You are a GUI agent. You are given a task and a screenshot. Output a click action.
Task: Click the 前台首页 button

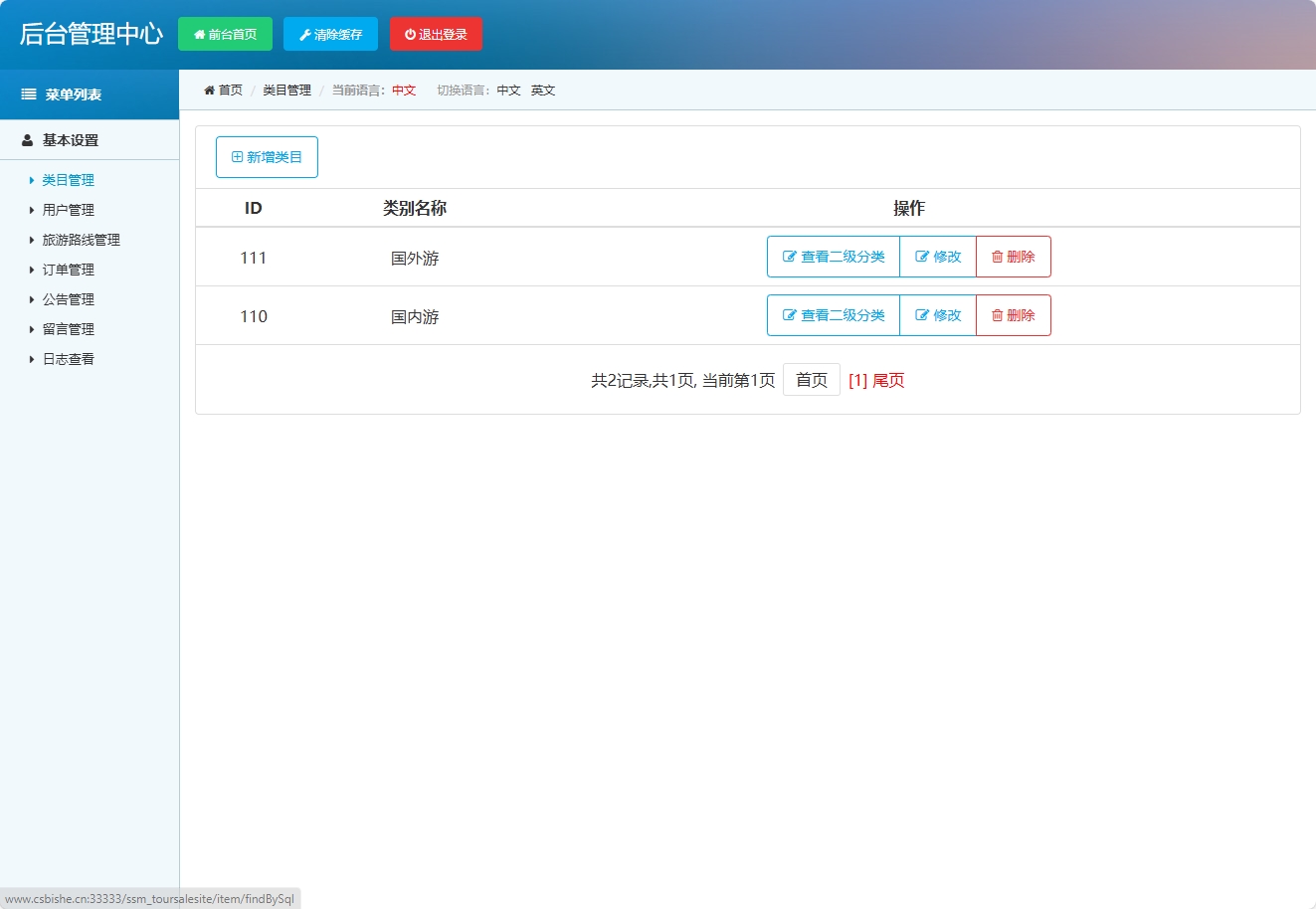point(225,33)
